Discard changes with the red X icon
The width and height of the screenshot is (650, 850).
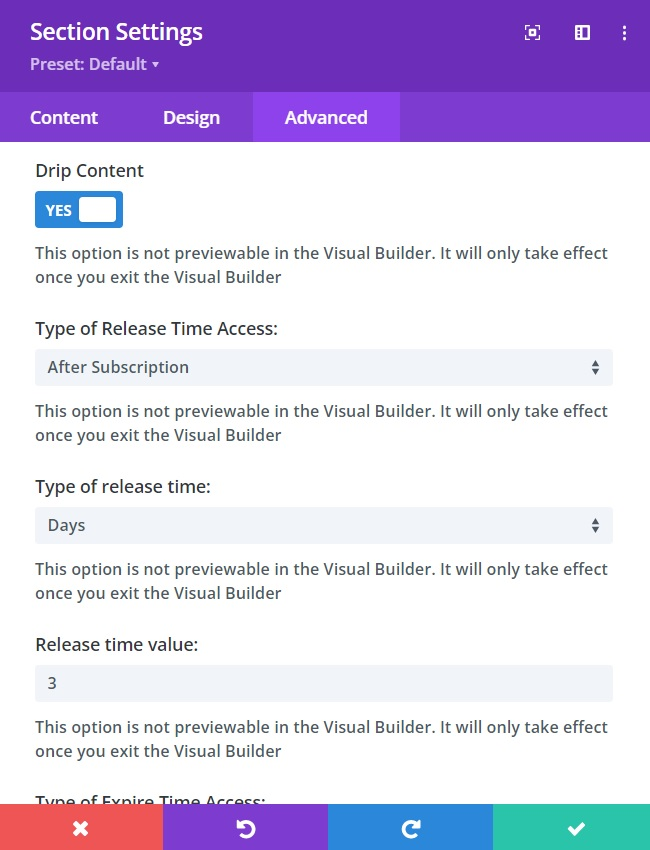pyautogui.click(x=81, y=827)
